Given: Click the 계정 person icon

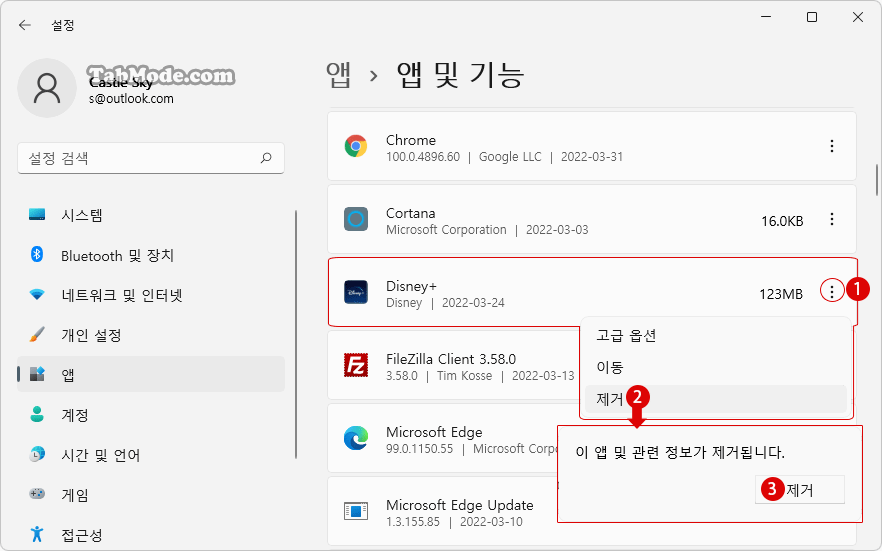Looking at the screenshot, I should tap(37, 414).
